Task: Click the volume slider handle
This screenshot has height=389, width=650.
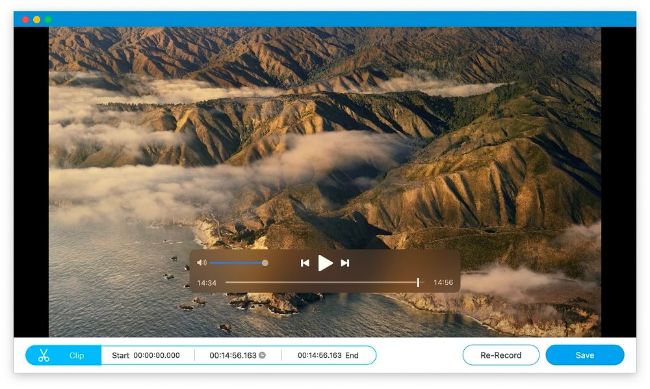Action: (265, 263)
